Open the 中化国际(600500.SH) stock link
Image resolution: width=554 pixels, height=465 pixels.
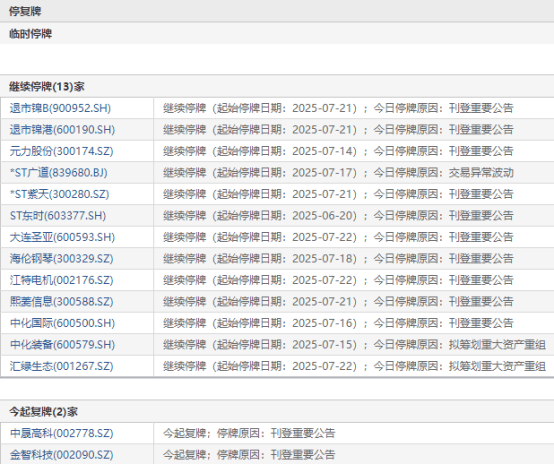pos(62,323)
